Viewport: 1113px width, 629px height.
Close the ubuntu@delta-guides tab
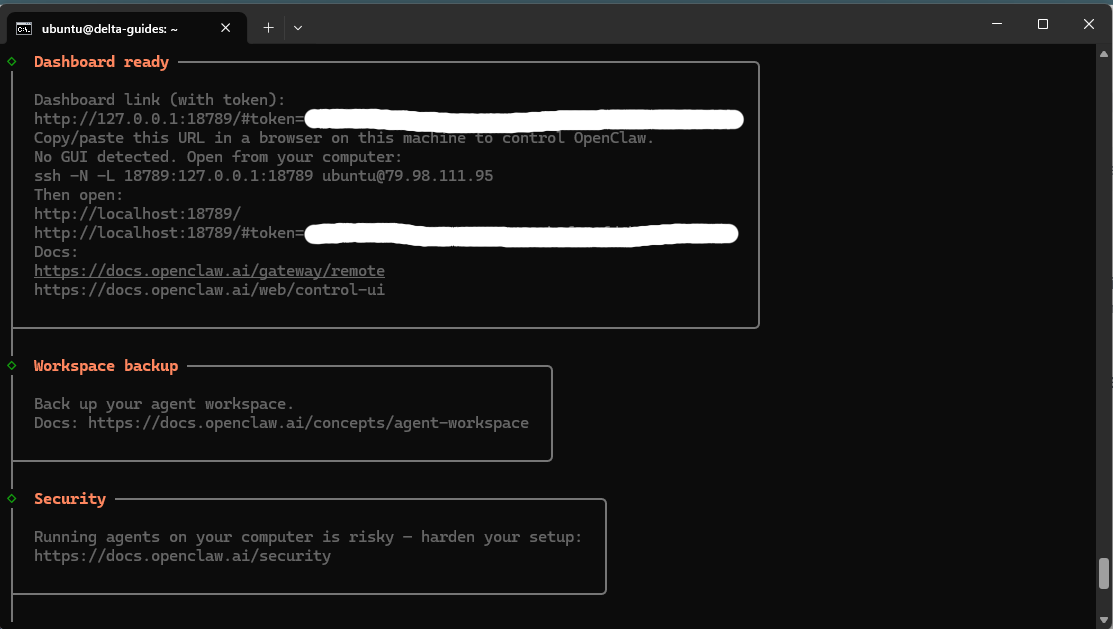pyautogui.click(x=226, y=28)
